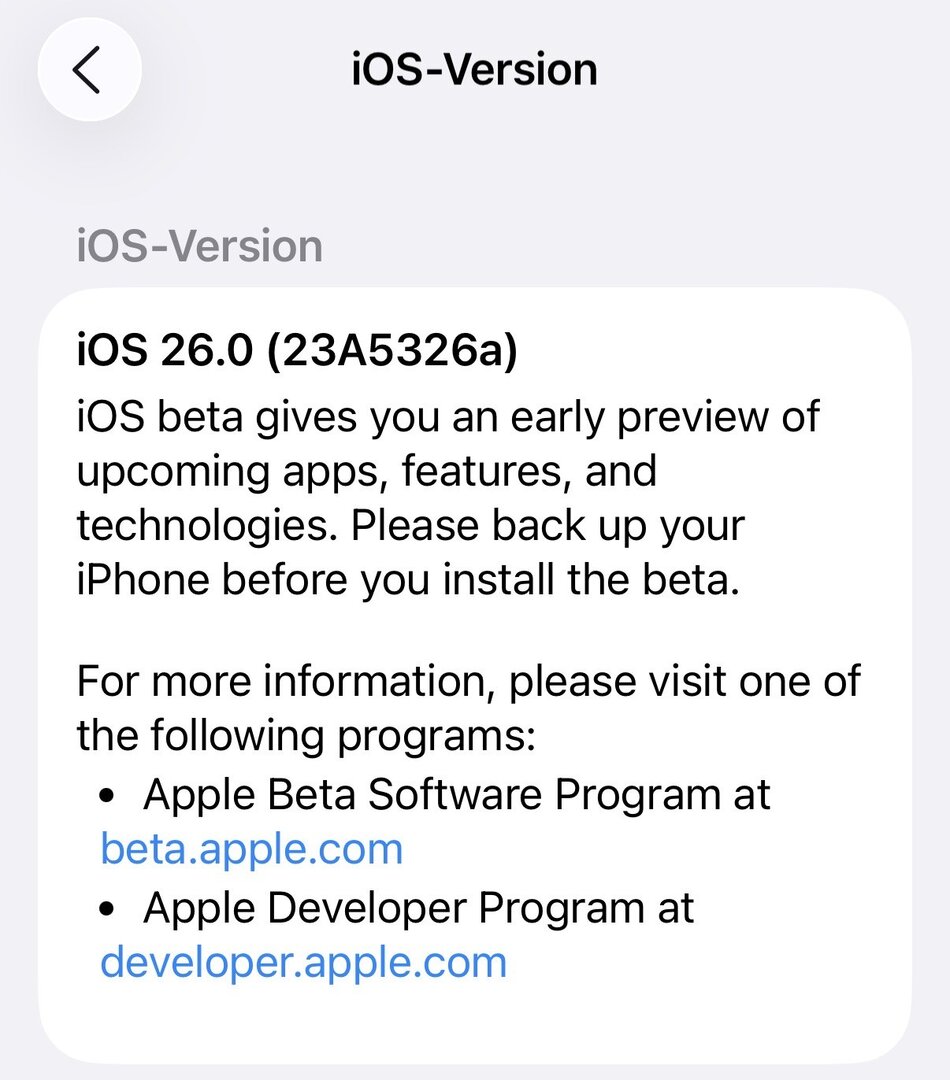Screen dimensions: 950x1080
Task: Click the gray iOS-Version section header
Action: pos(200,246)
